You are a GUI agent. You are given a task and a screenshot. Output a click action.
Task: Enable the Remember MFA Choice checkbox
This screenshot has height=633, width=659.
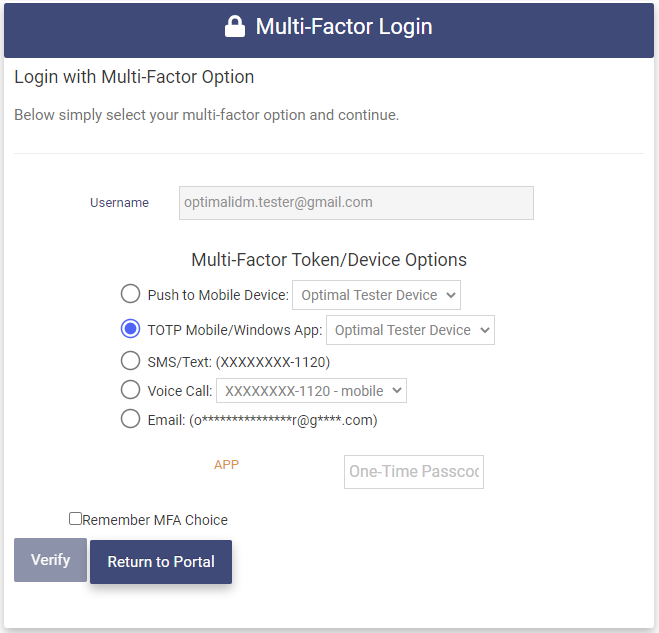tap(75, 519)
